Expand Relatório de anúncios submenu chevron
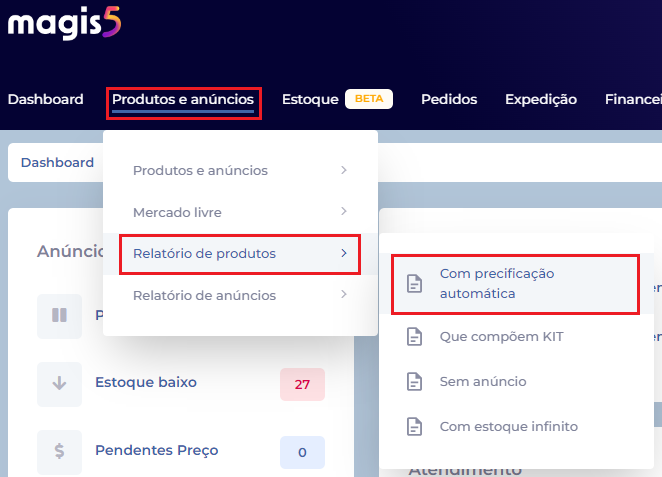Image resolution: width=662 pixels, height=477 pixels. [344, 294]
